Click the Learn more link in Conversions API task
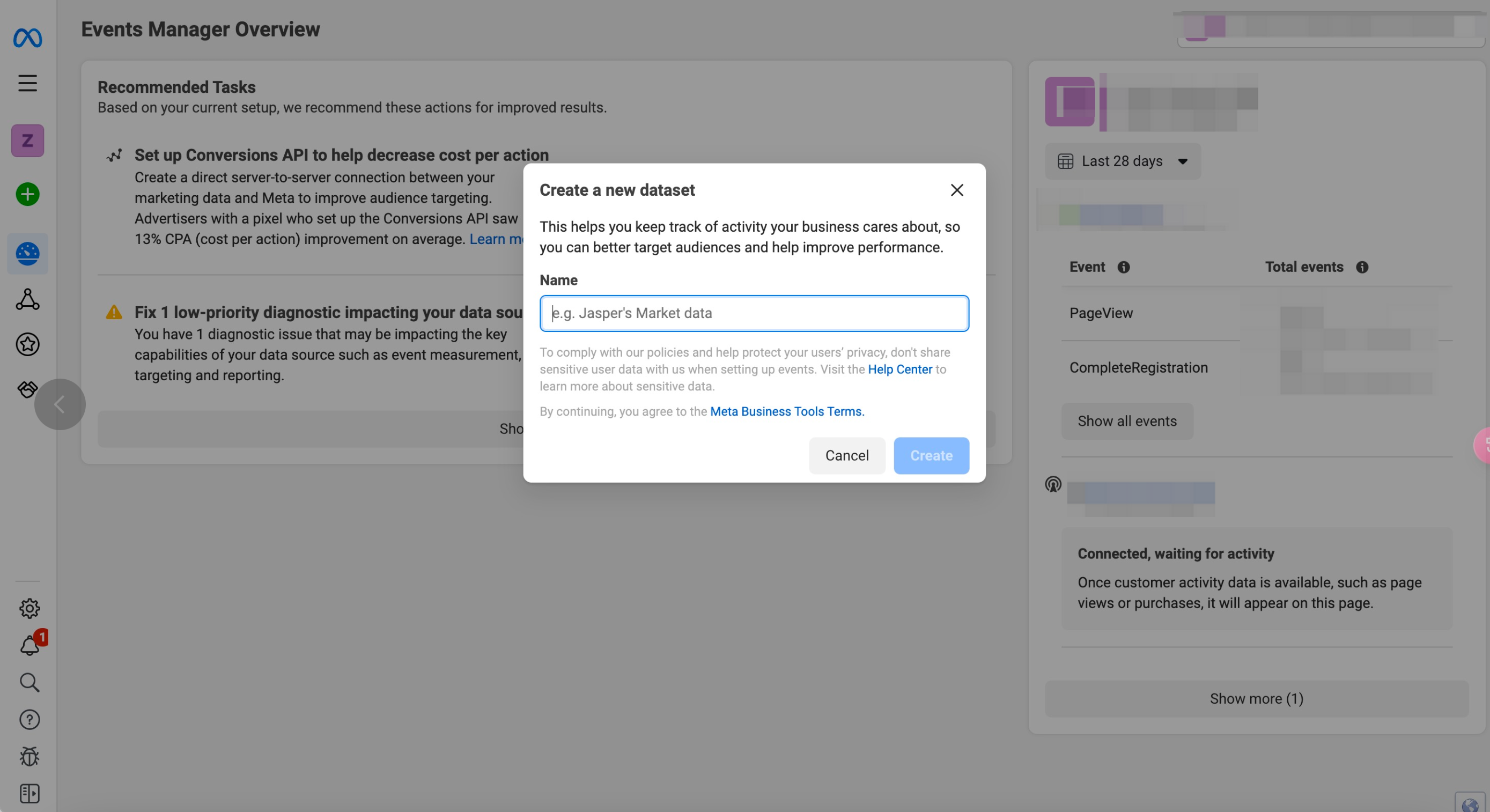This screenshot has height=812, width=1490. (x=496, y=239)
